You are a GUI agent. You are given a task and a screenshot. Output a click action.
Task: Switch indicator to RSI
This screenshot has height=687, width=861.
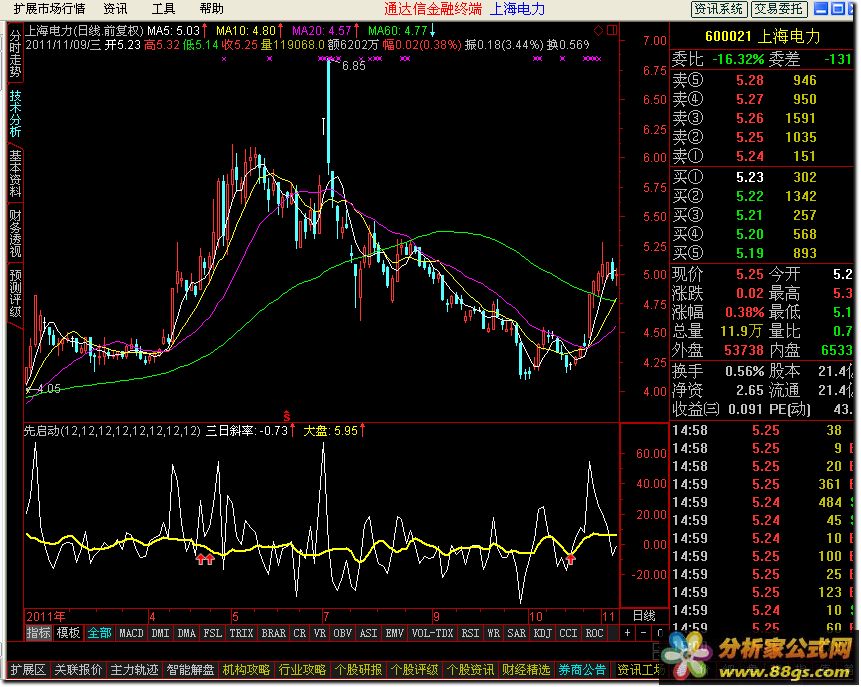pyautogui.click(x=470, y=633)
